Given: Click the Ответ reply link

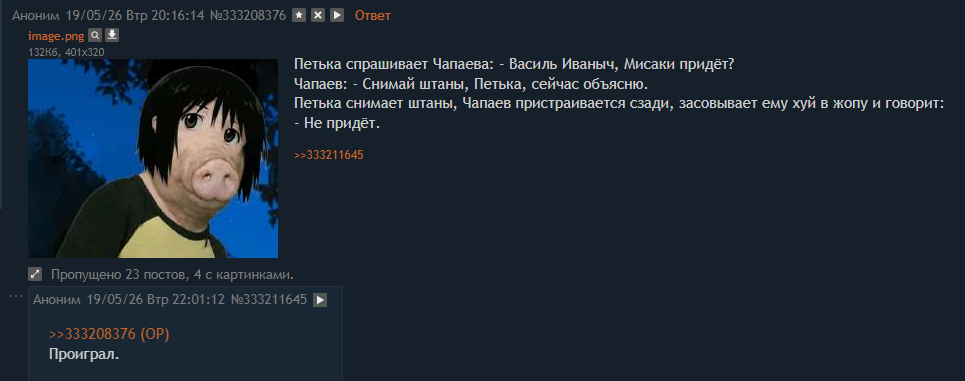Looking at the screenshot, I should pos(372,16).
